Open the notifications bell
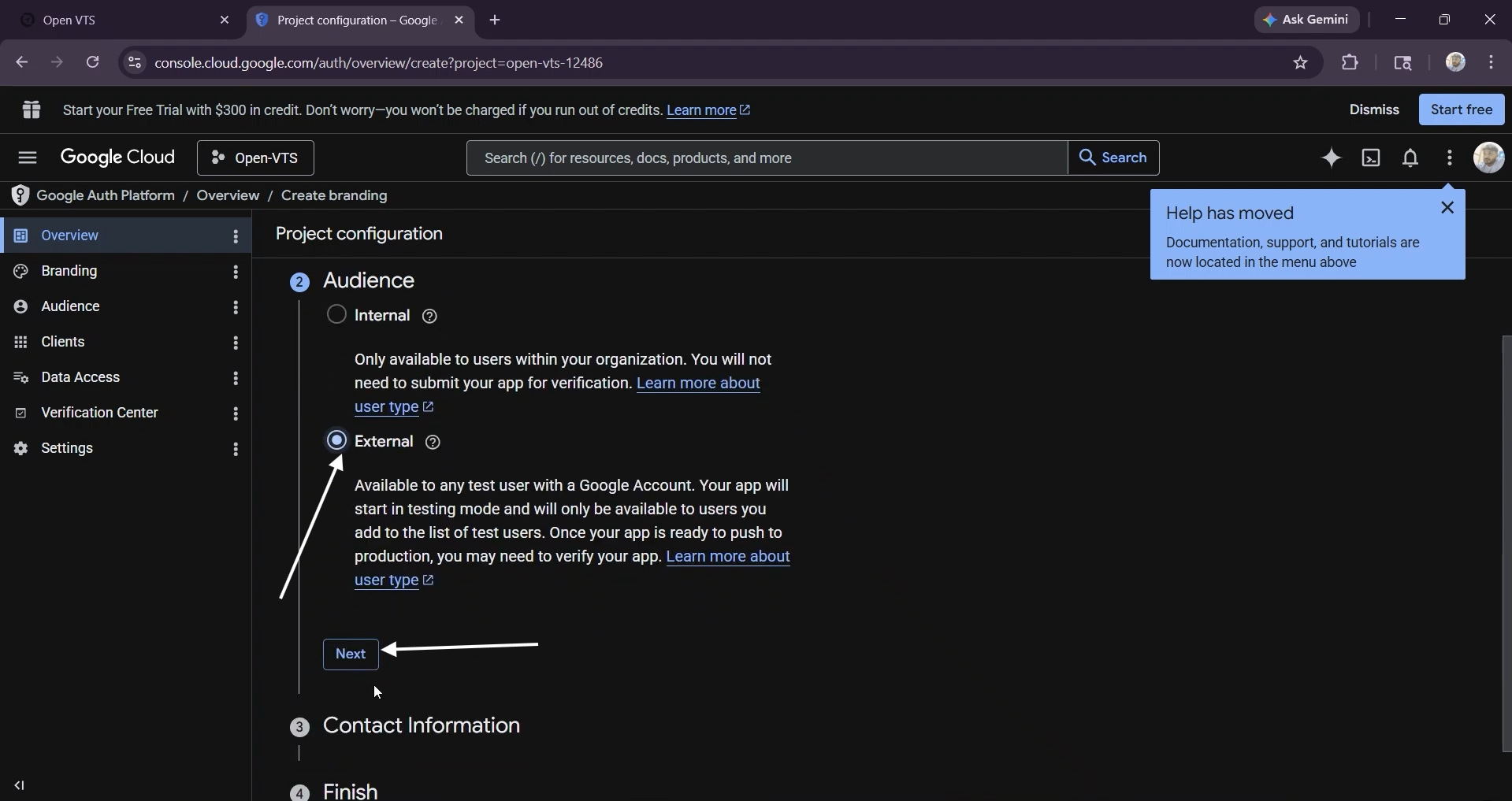Viewport: 1512px width, 801px height. pyautogui.click(x=1410, y=158)
